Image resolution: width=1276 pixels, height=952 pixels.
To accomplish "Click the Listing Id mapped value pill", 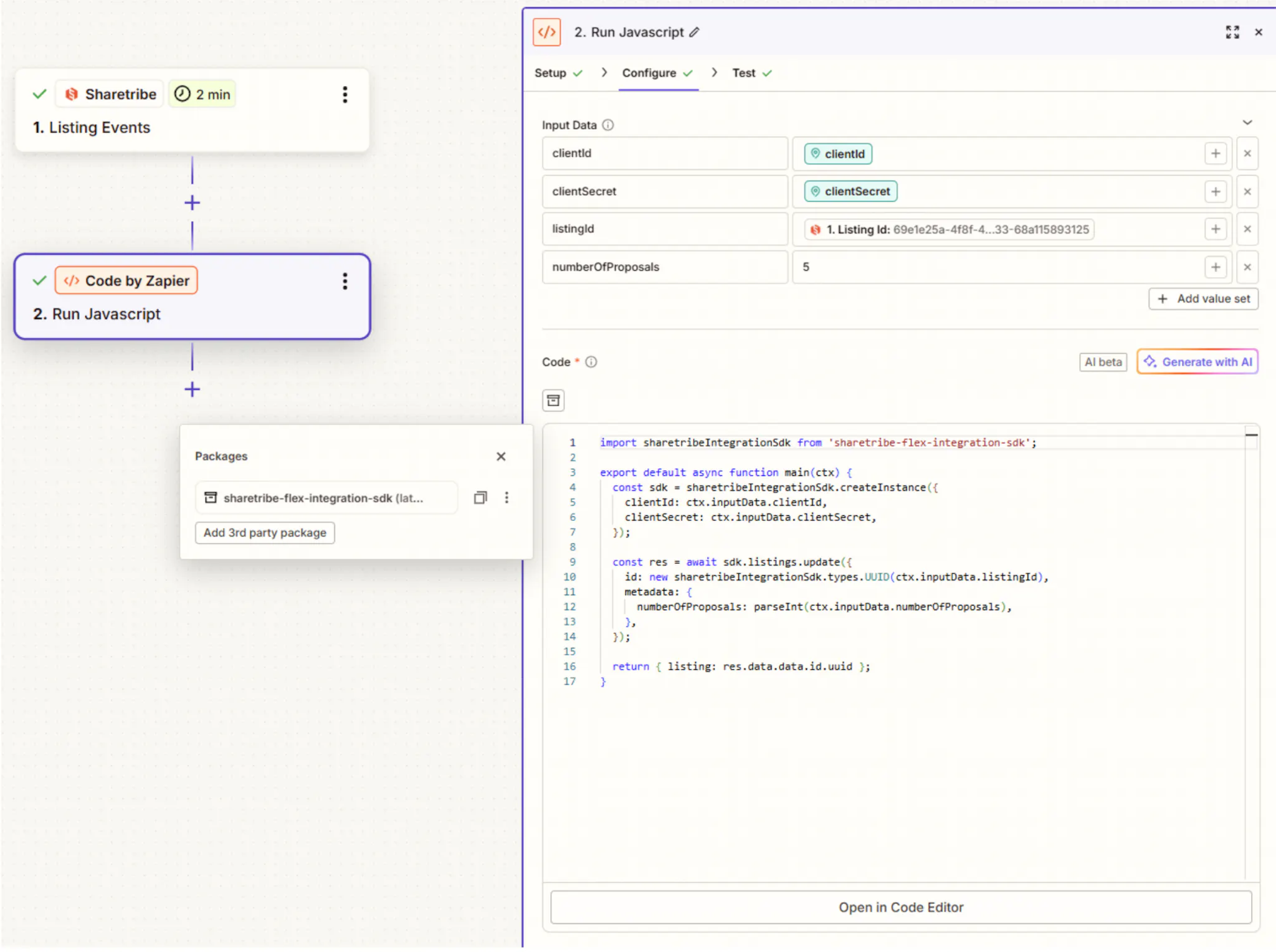I will click(x=949, y=230).
